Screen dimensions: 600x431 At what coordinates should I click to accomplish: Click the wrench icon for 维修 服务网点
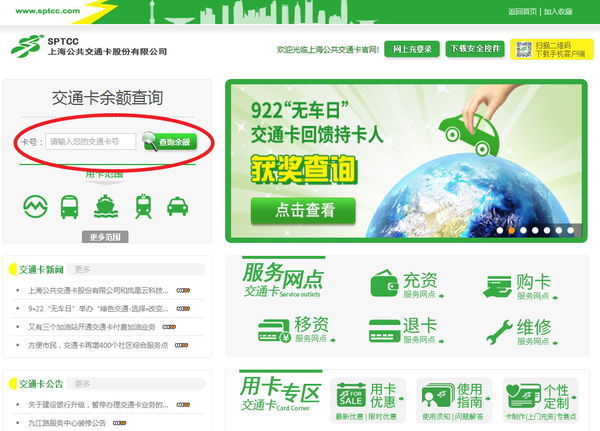coord(499,331)
